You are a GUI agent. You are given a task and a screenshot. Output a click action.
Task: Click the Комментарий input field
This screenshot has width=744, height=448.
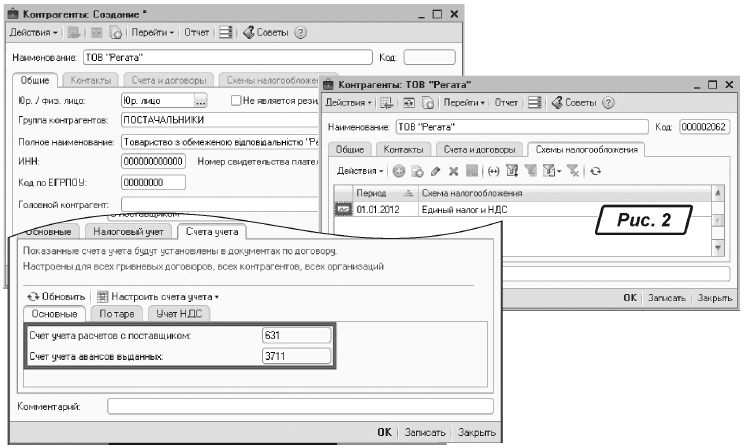click(300, 406)
